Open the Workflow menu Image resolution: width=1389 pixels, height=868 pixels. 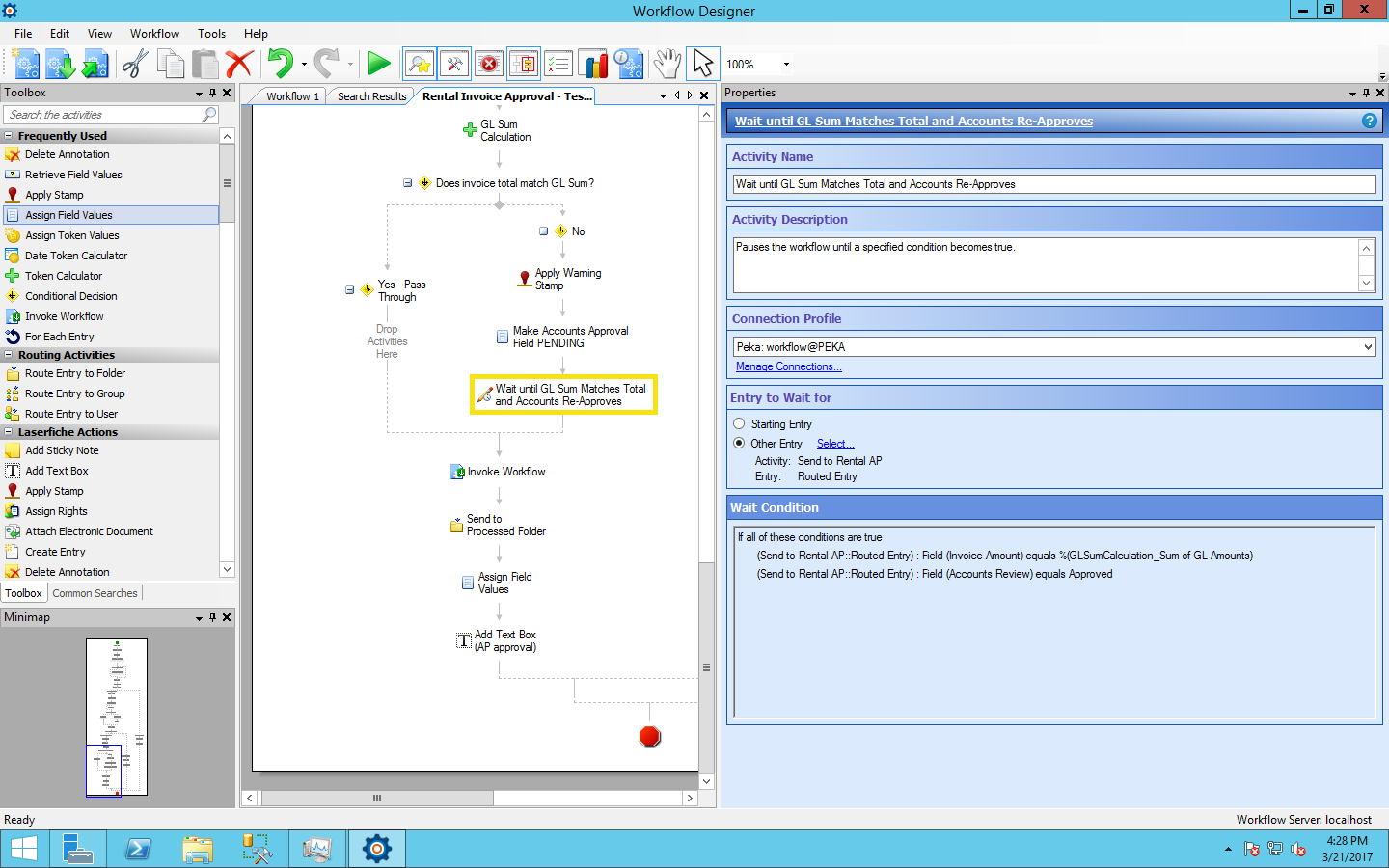[x=154, y=34]
